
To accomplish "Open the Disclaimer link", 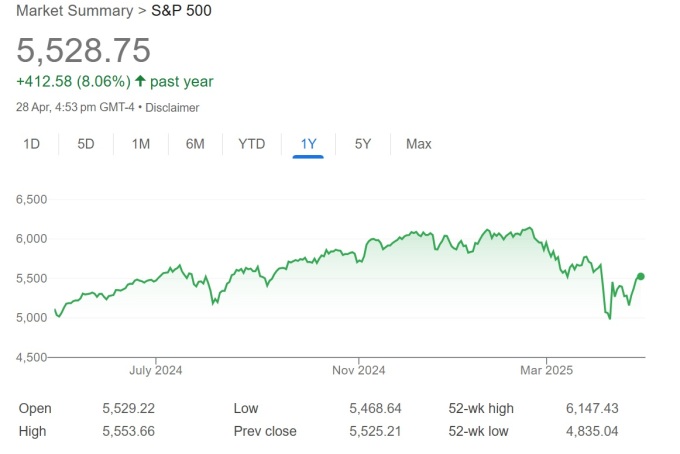I will click(x=173, y=107).
